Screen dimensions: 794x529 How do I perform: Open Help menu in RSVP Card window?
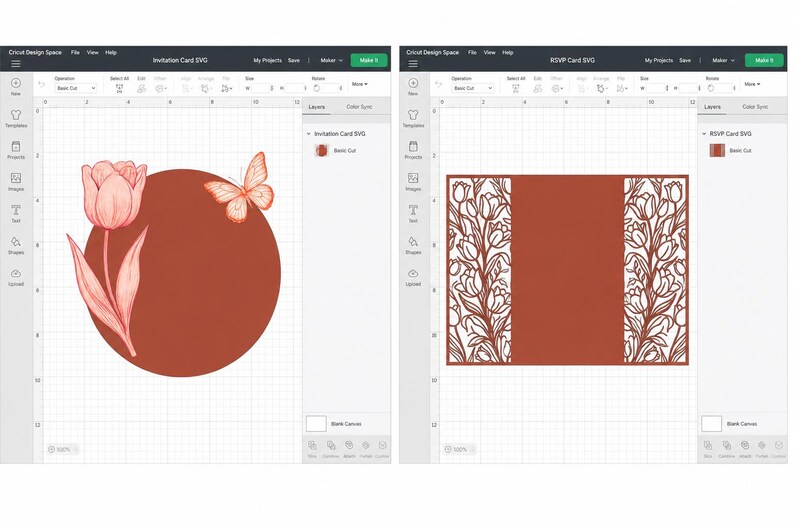coord(508,52)
